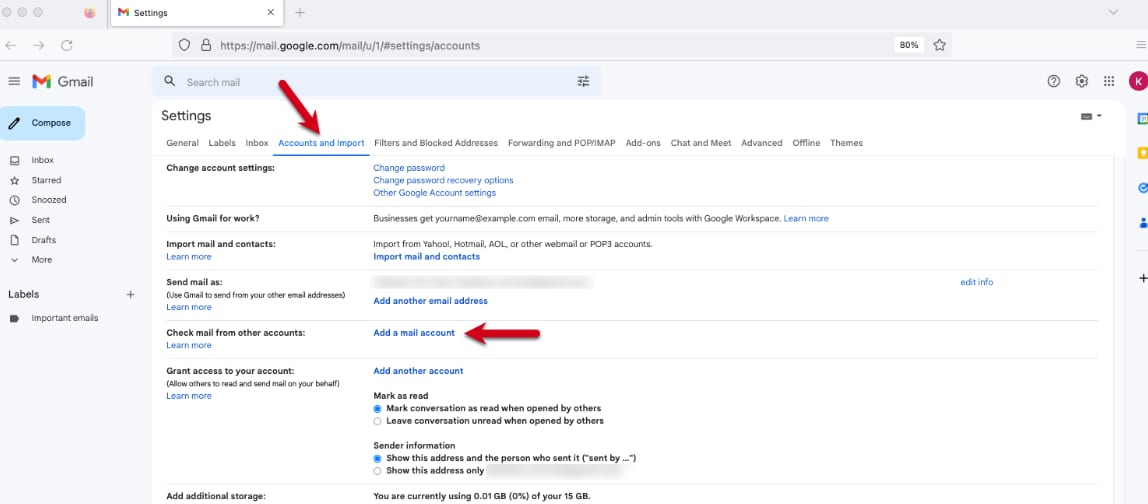Click Add another email address link

click(x=430, y=300)
